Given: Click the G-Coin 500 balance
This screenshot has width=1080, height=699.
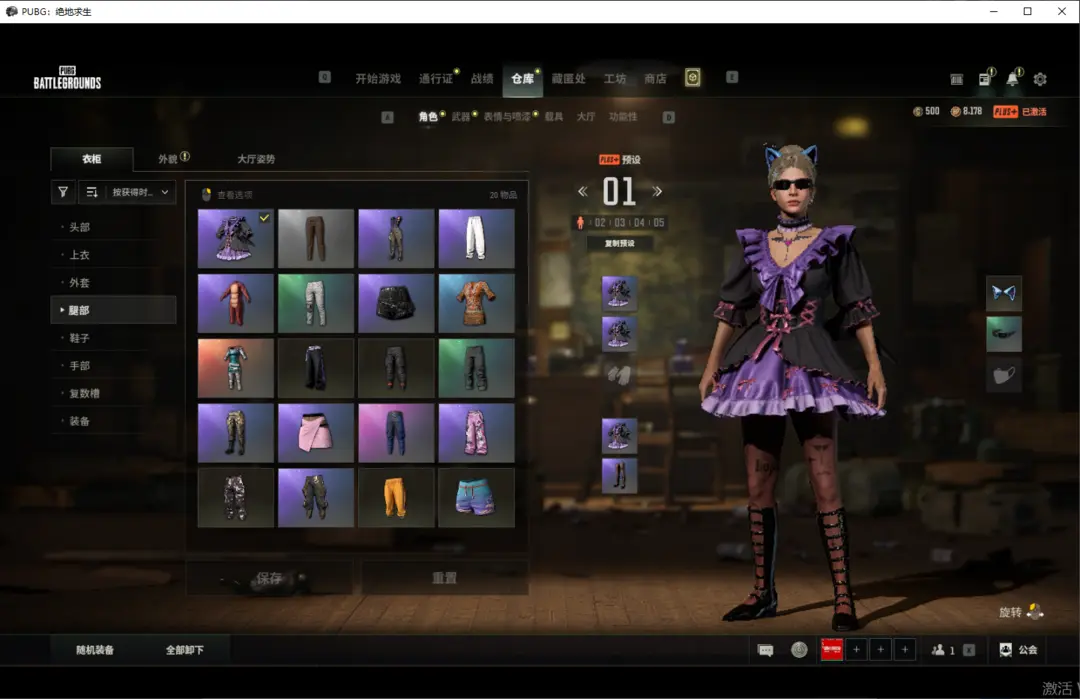Looking at the screenshot, I should [x=926, y=111].
